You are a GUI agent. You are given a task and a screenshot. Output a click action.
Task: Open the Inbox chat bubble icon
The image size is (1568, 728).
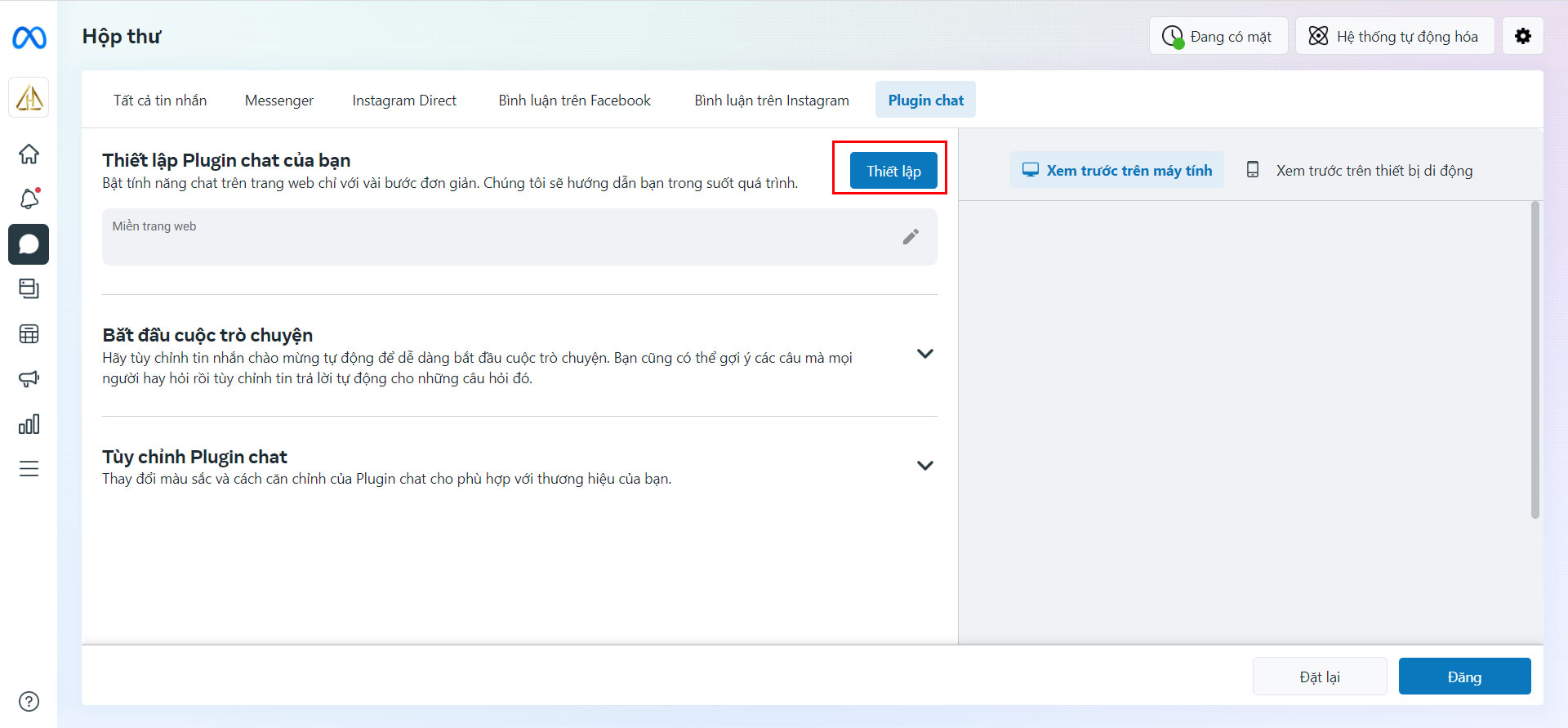(29, 244)
